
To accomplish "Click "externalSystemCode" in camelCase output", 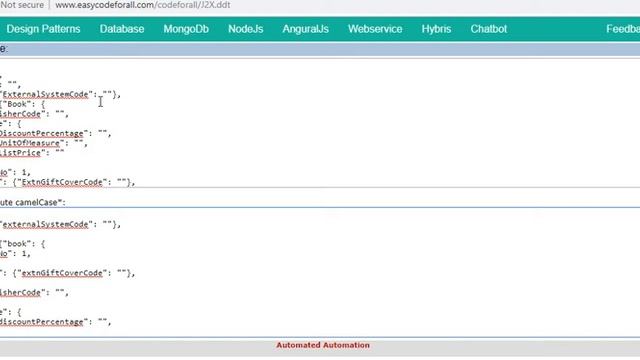I will 45,224.
